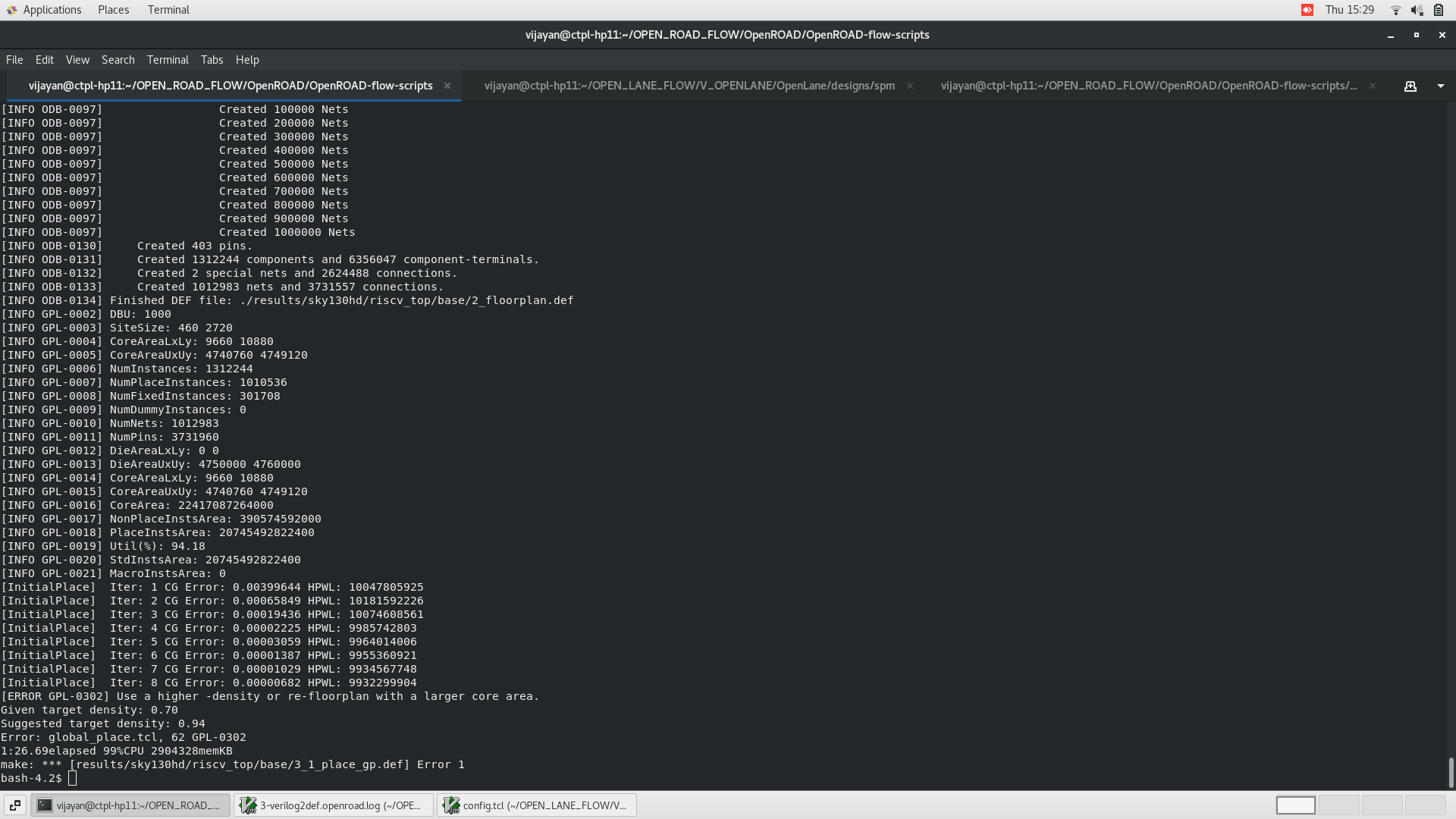Click the bash prompt input area in terminal
This screenshot has width=1456, height=819.
pos(73,778)
